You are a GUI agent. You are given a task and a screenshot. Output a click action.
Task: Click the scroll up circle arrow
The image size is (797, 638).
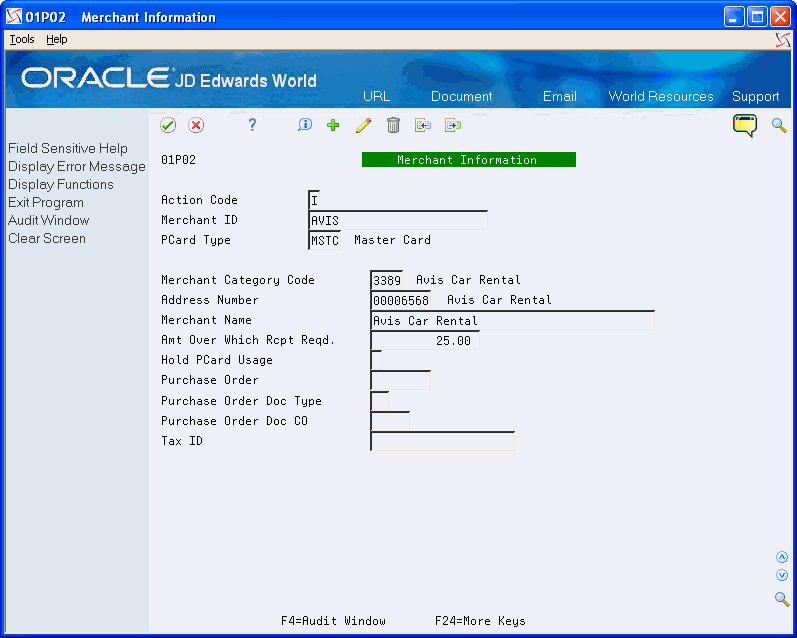(782, 557)
